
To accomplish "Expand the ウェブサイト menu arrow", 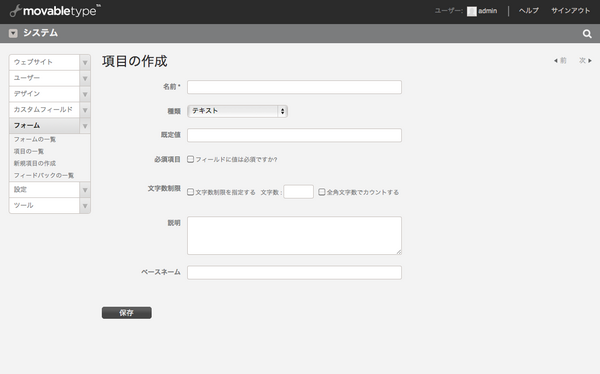I will (85, 62).
